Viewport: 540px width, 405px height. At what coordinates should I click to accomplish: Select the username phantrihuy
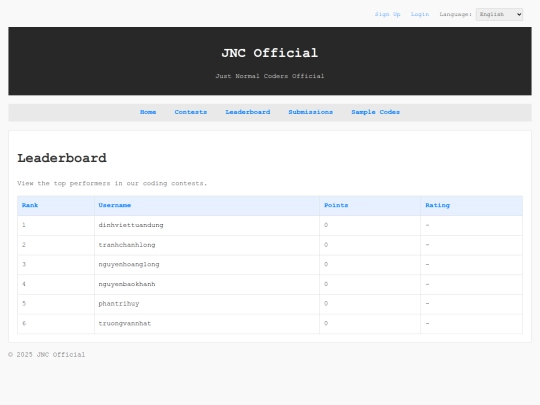[x=119, y=304]
